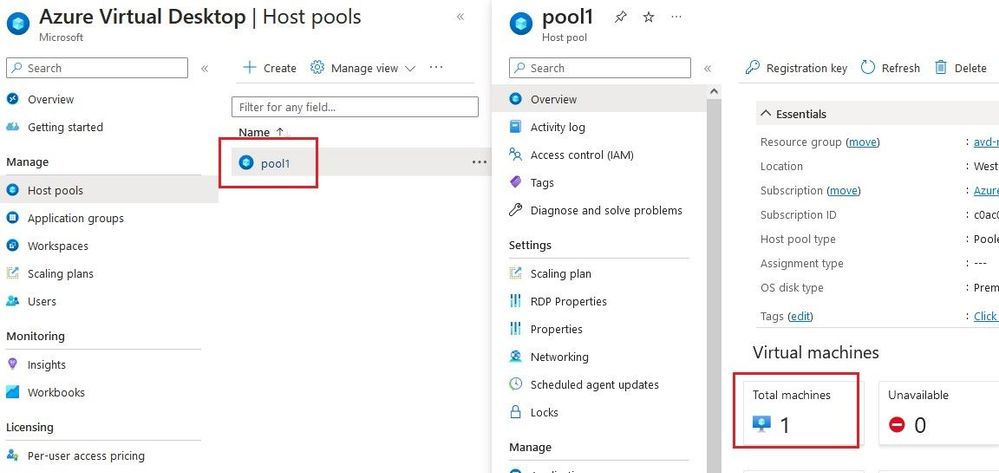
Task: Open the Total machines tile
Action: pyautogui.click(x=801, y=411)
